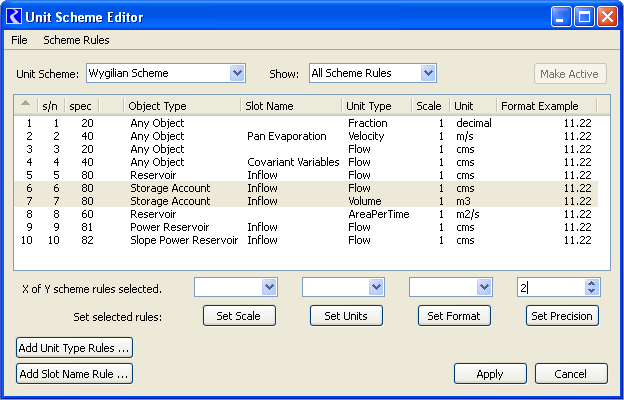This screenshot has height=400, width=624.
Task: Open the Scheme Rules menu
Action: (x=76, y=40)
